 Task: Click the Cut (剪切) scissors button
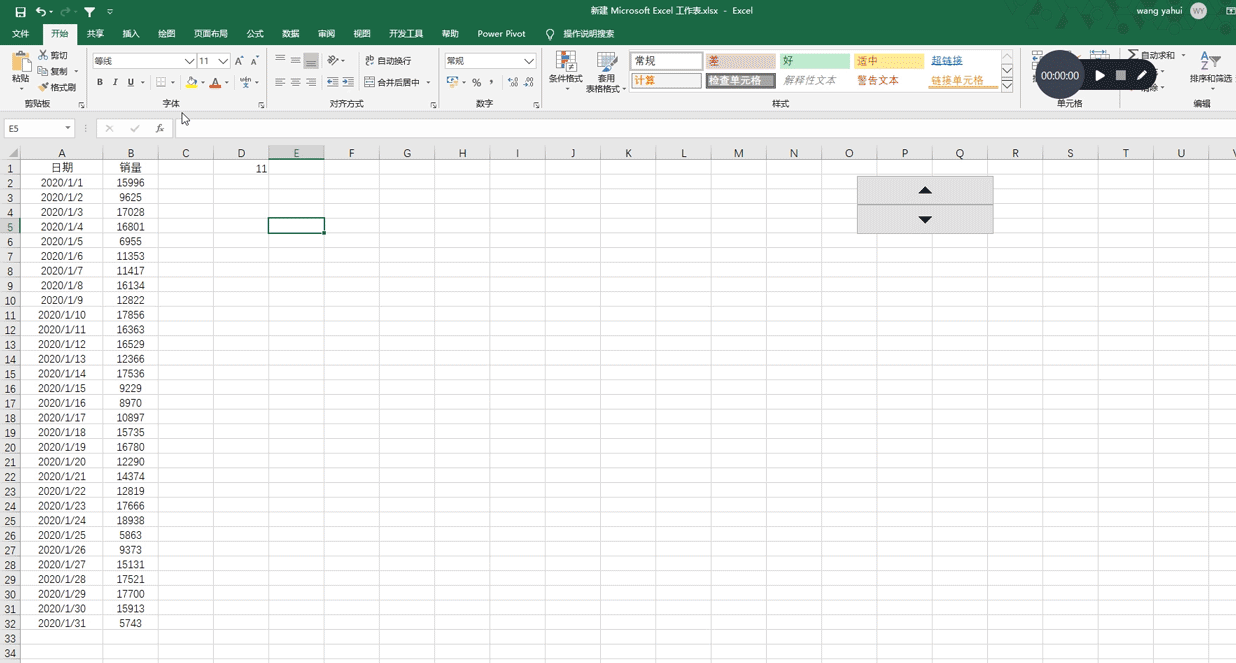coord(53,56)
